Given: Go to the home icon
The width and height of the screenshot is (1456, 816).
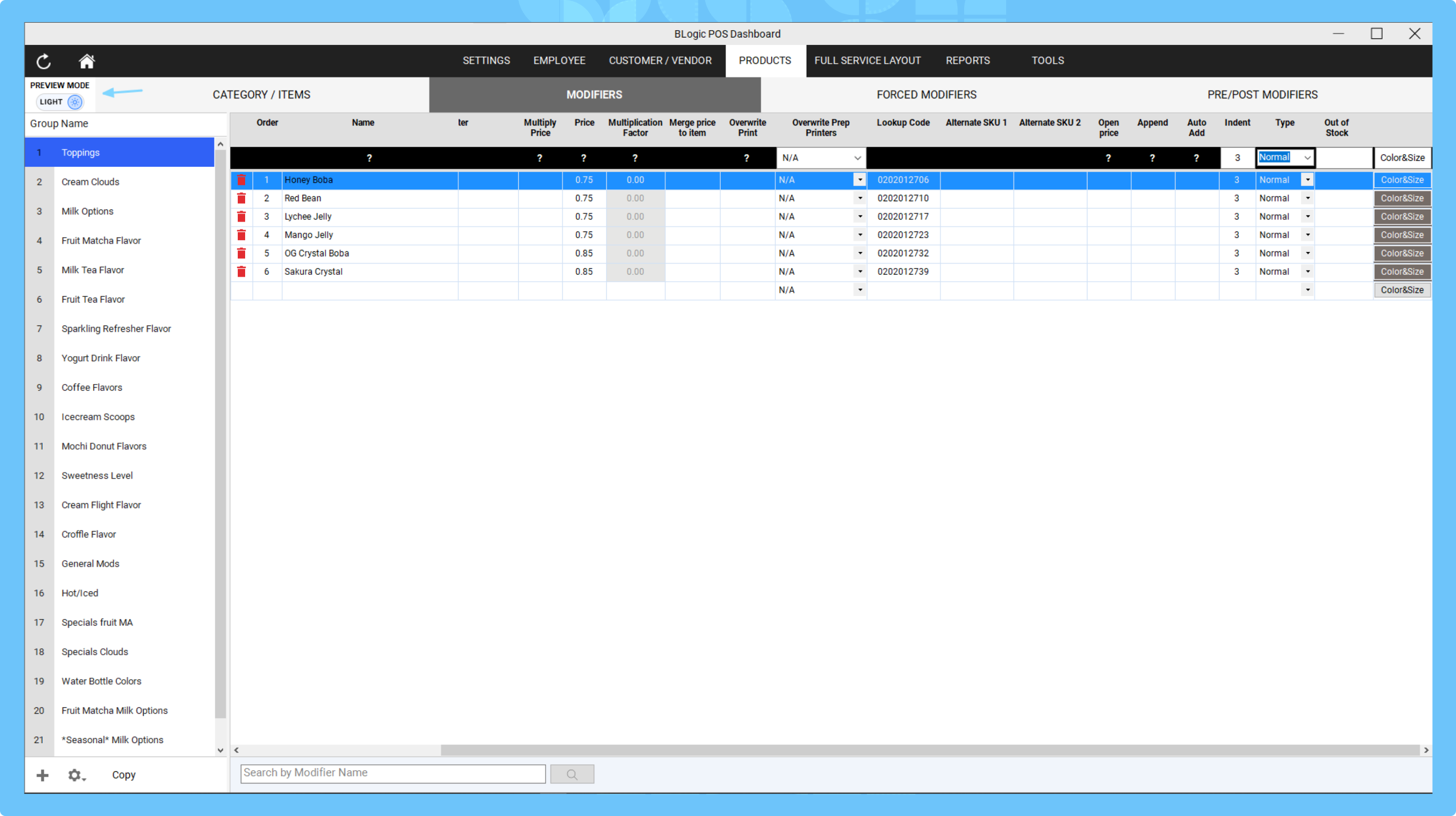Looking at the screenshot, I should coord(86,61).
